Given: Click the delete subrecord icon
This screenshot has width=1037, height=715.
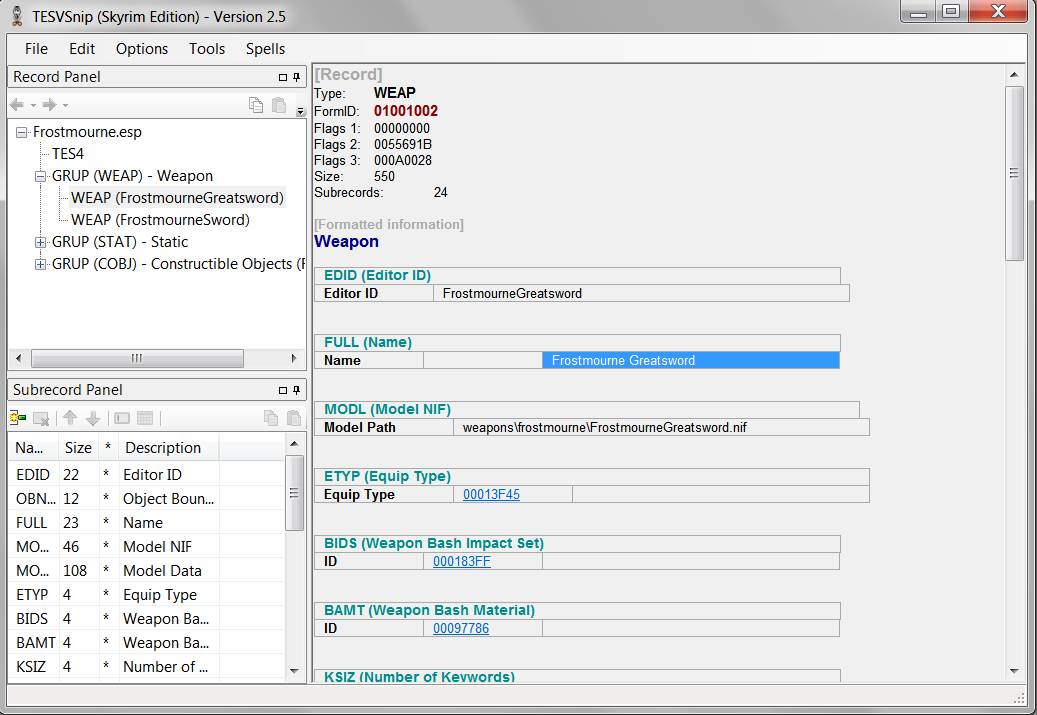Looking at the screenshot, I should pyautogui.click(x=41, y=418).
